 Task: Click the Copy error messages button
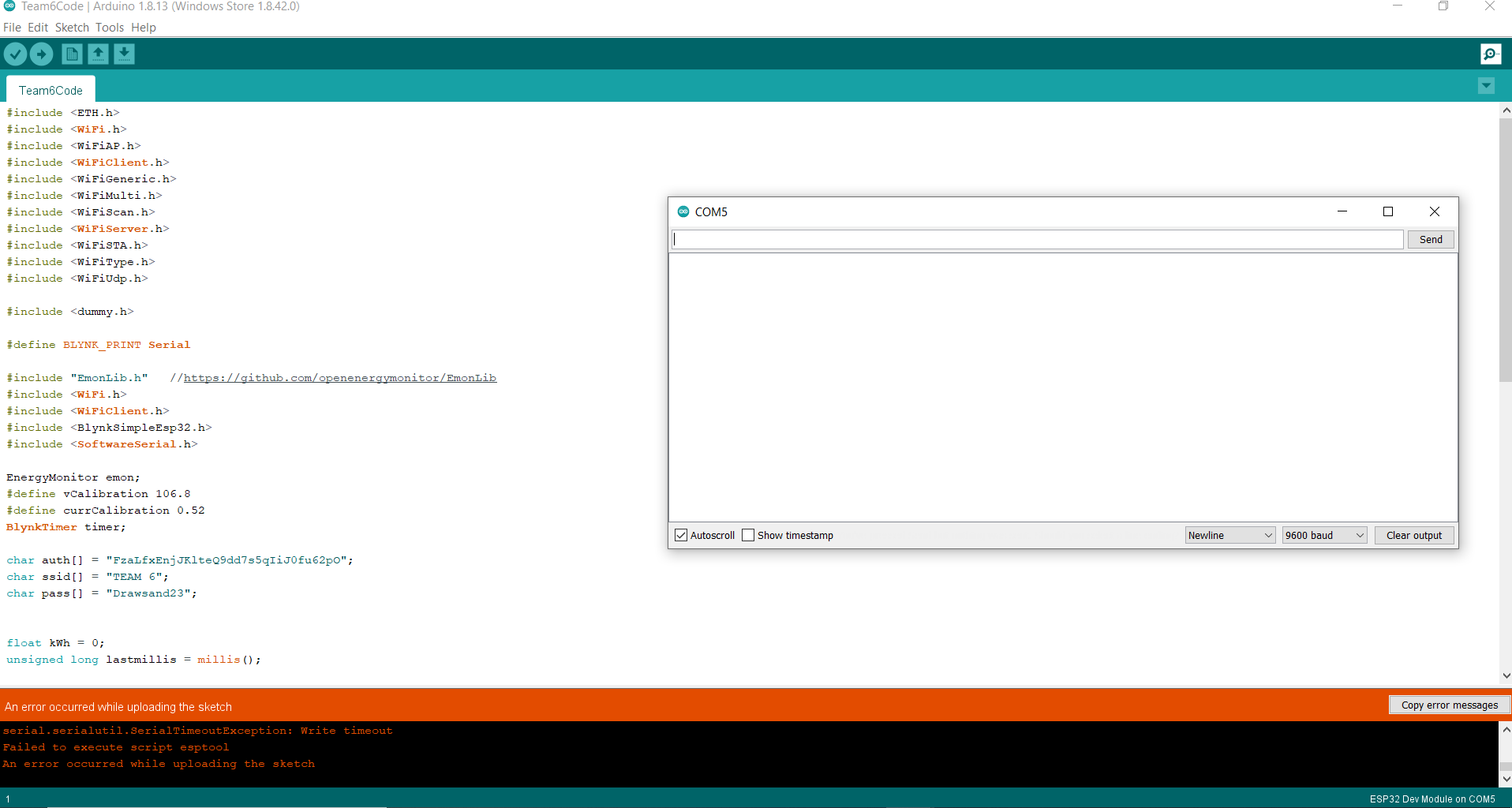(x=1449, y=705)
